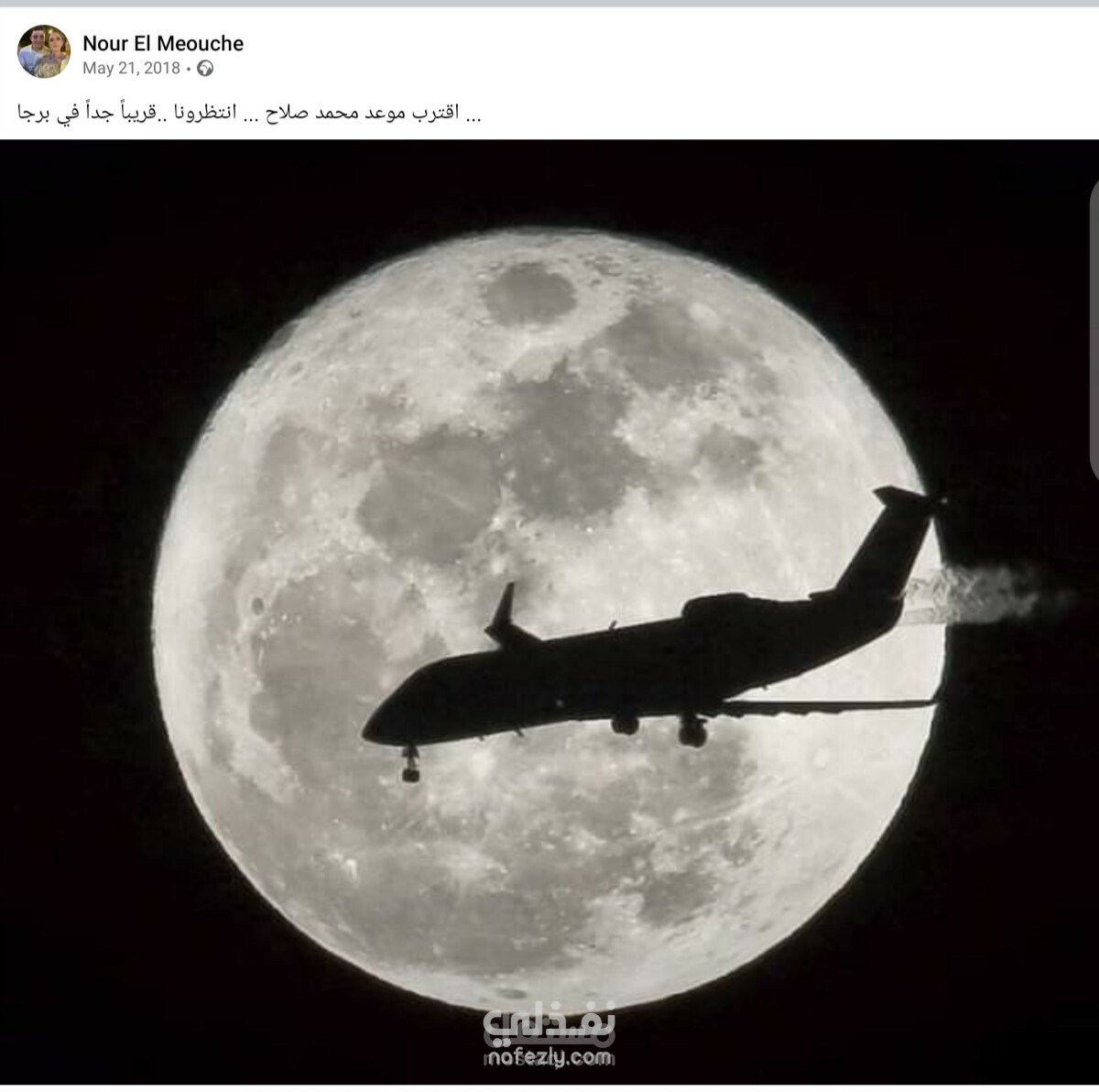
Task: Click the Nour El Meouche name link
Action: [163, 42]
